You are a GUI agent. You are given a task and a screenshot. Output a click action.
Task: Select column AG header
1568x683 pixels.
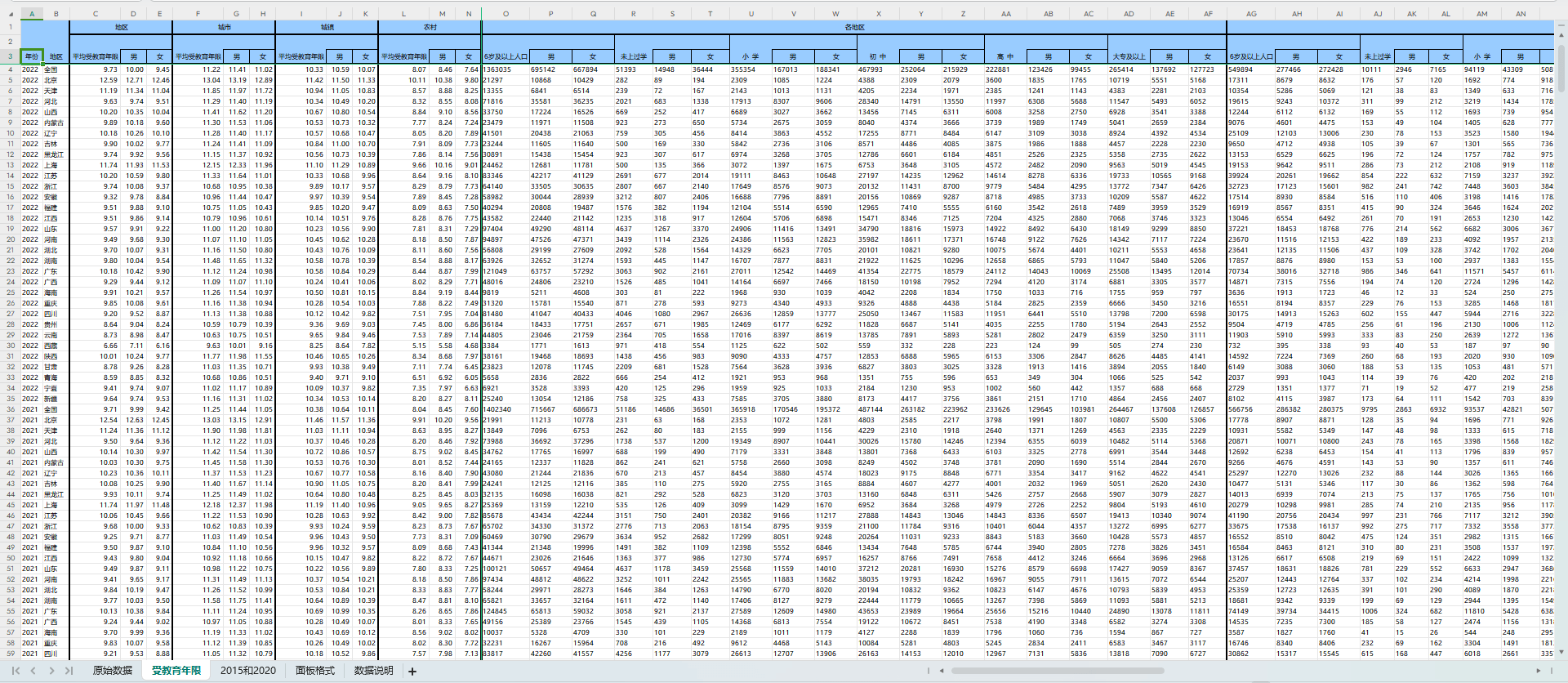[1251, 14]
